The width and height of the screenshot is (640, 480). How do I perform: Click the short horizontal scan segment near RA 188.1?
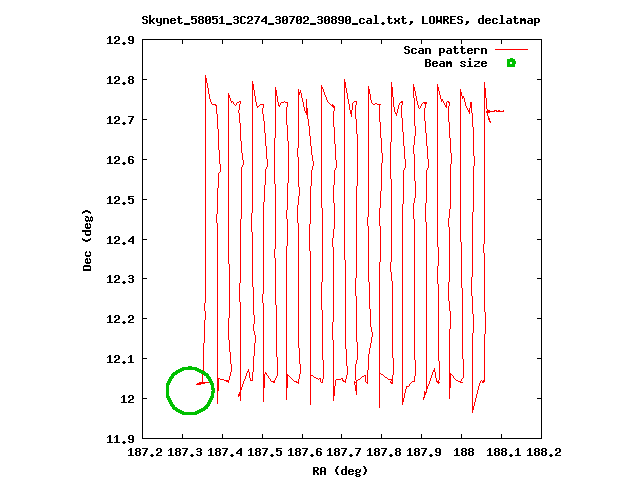(496, 111)
